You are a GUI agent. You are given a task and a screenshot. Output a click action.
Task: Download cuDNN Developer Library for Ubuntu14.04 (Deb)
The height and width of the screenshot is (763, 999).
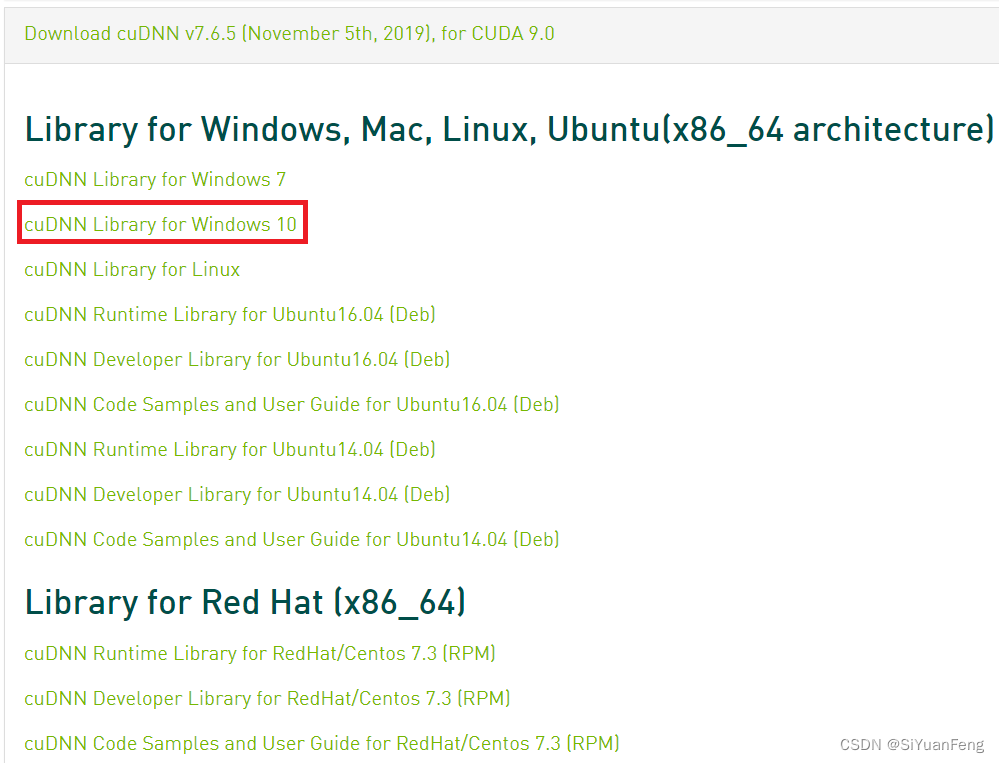[x=237, y=495]
